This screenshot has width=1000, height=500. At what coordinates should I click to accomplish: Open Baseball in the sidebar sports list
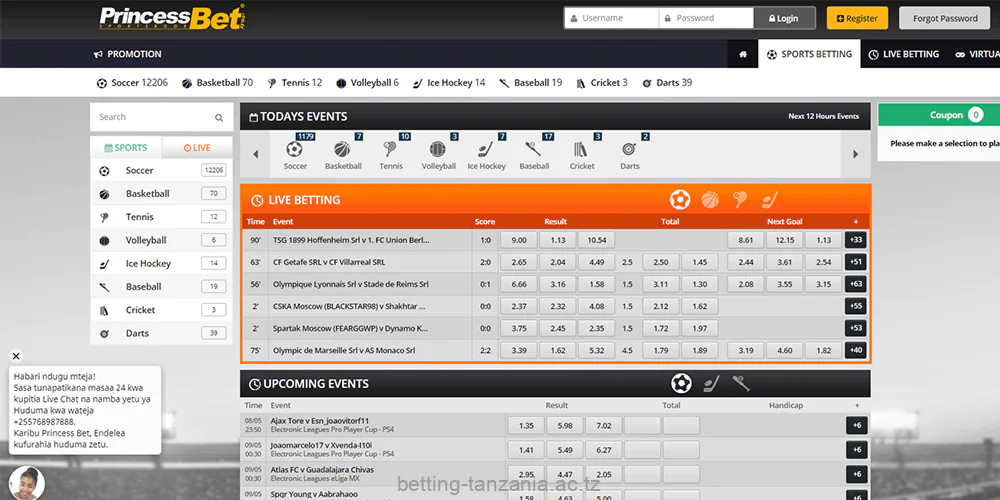coord(161,287)
